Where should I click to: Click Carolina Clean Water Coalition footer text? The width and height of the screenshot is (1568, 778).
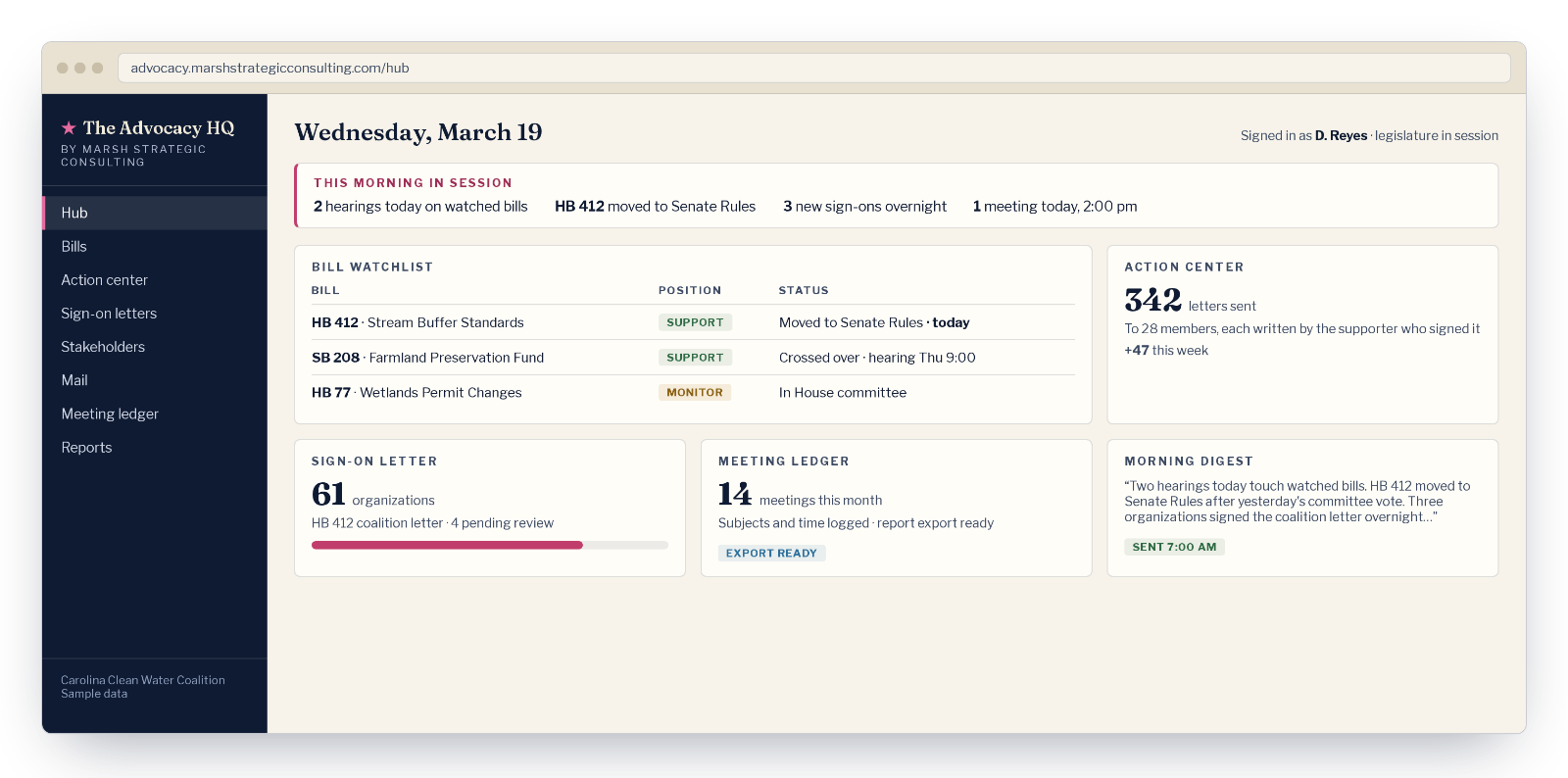point(143,680)
